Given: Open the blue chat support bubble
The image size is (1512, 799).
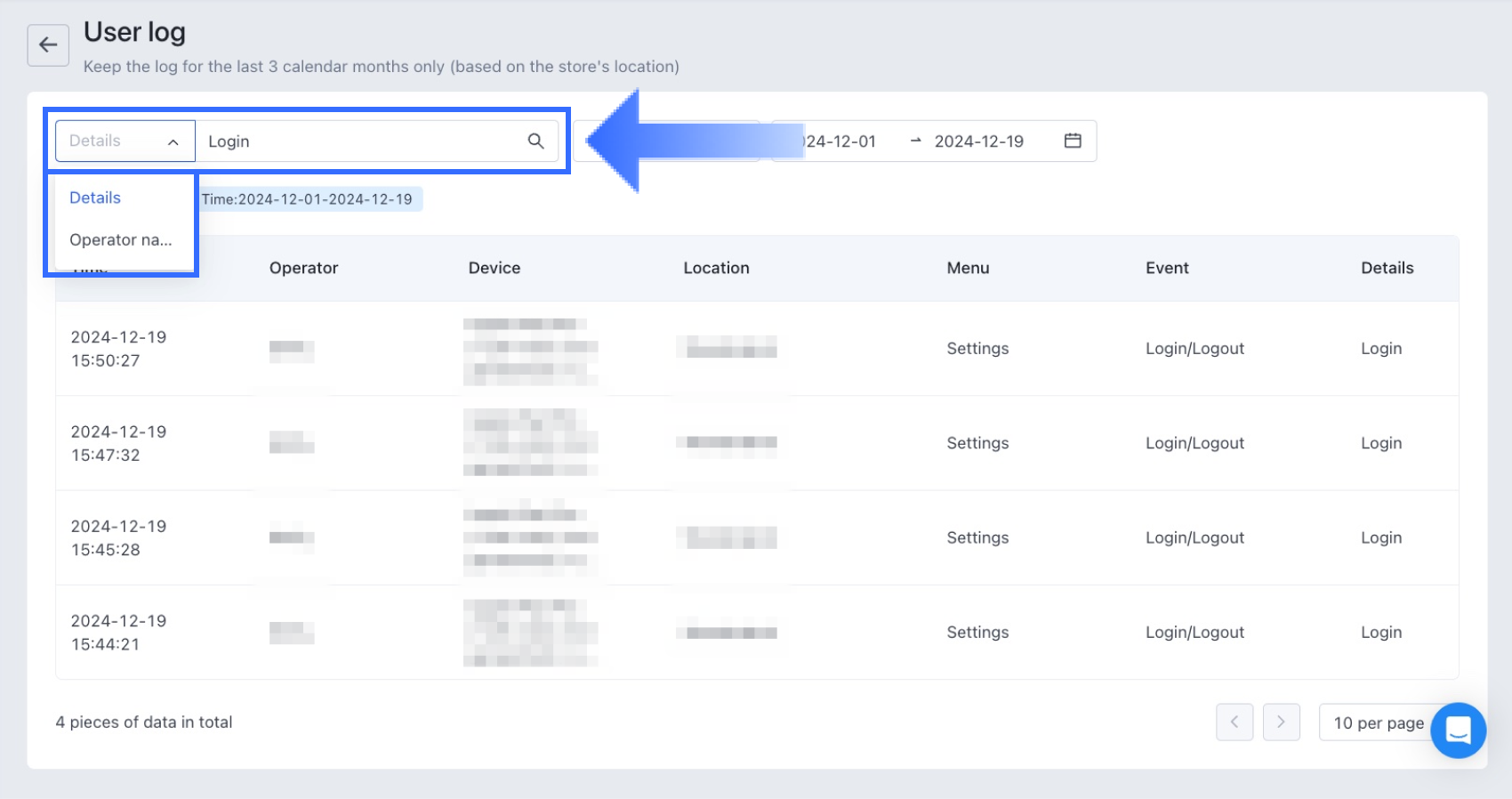Looking at the screenshot, I should point(1458,730).
